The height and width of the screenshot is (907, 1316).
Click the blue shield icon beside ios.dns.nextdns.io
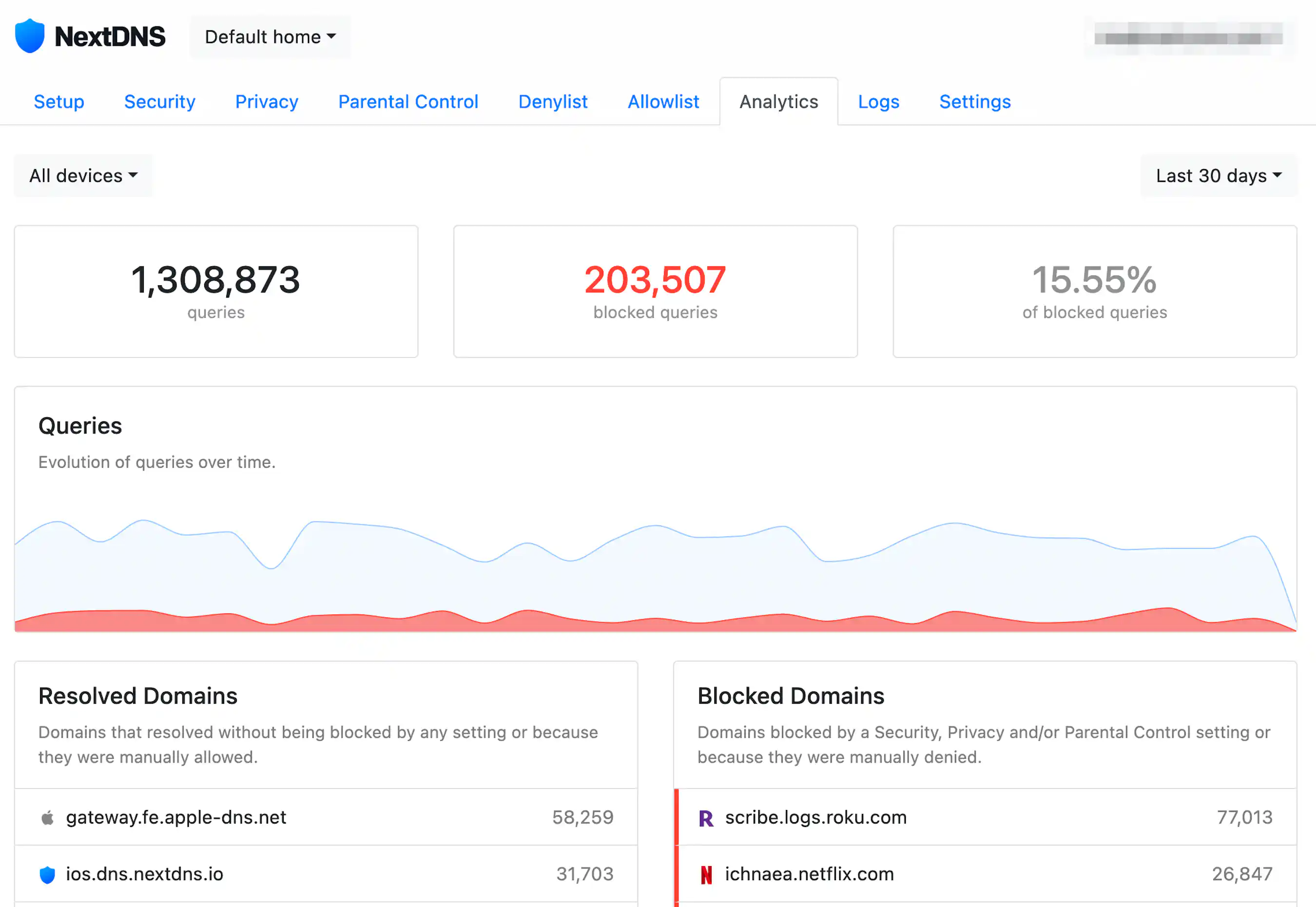pos(47,874)
